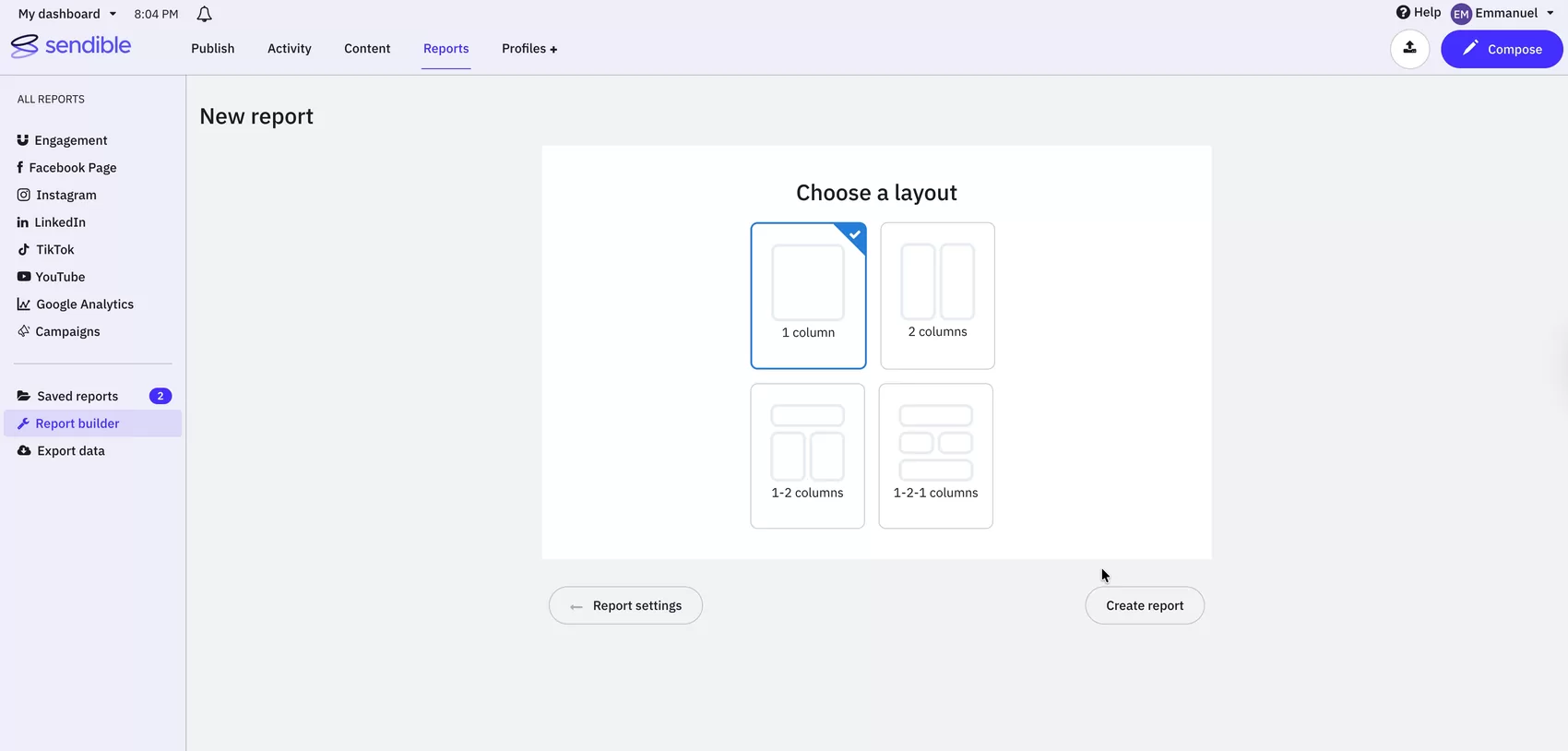
Task: Click the Engagement magnet icon
Action: coord(23,140)
